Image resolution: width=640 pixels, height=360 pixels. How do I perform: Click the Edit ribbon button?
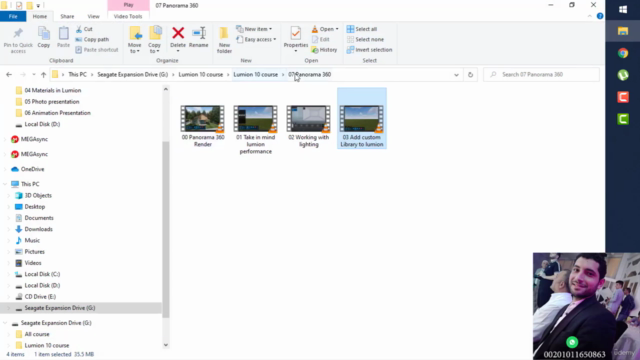click(320, 39)
